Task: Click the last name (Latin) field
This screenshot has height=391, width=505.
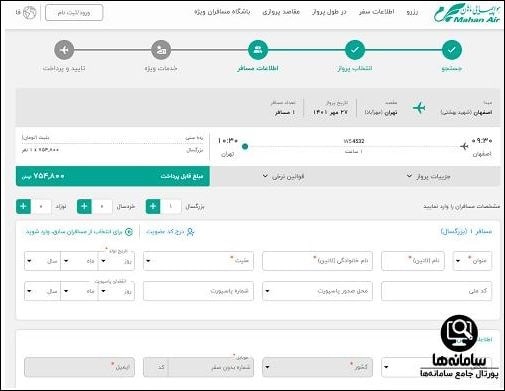Action: tap(317, 261)
